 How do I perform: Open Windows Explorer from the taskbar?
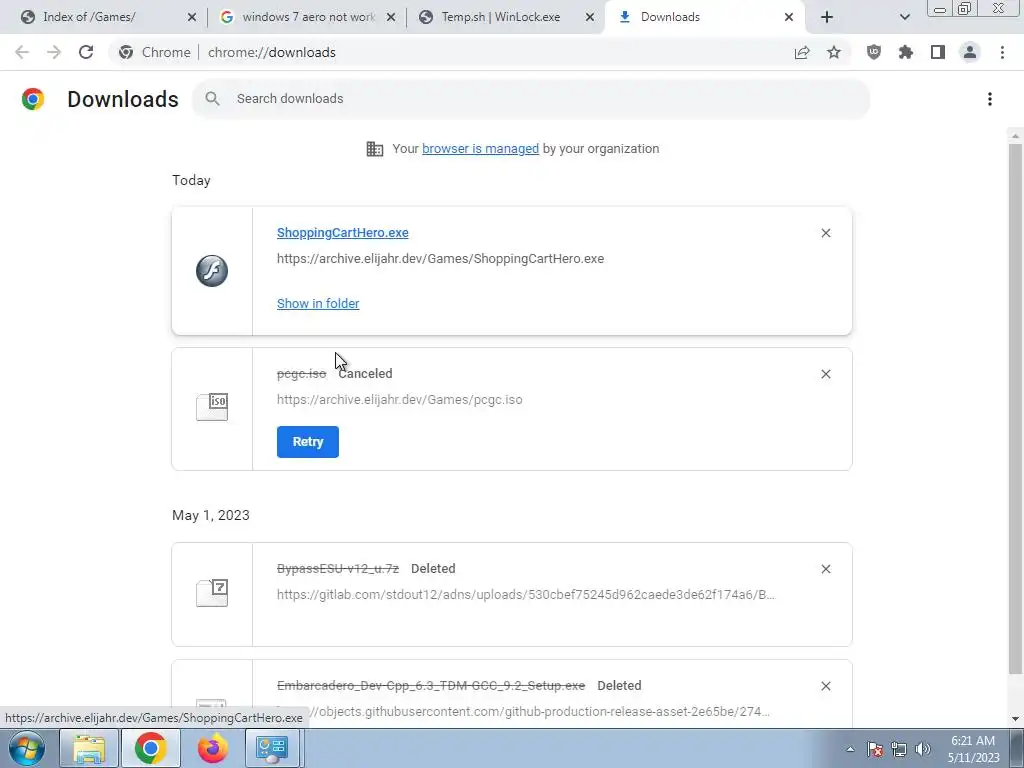pos(89,748)
